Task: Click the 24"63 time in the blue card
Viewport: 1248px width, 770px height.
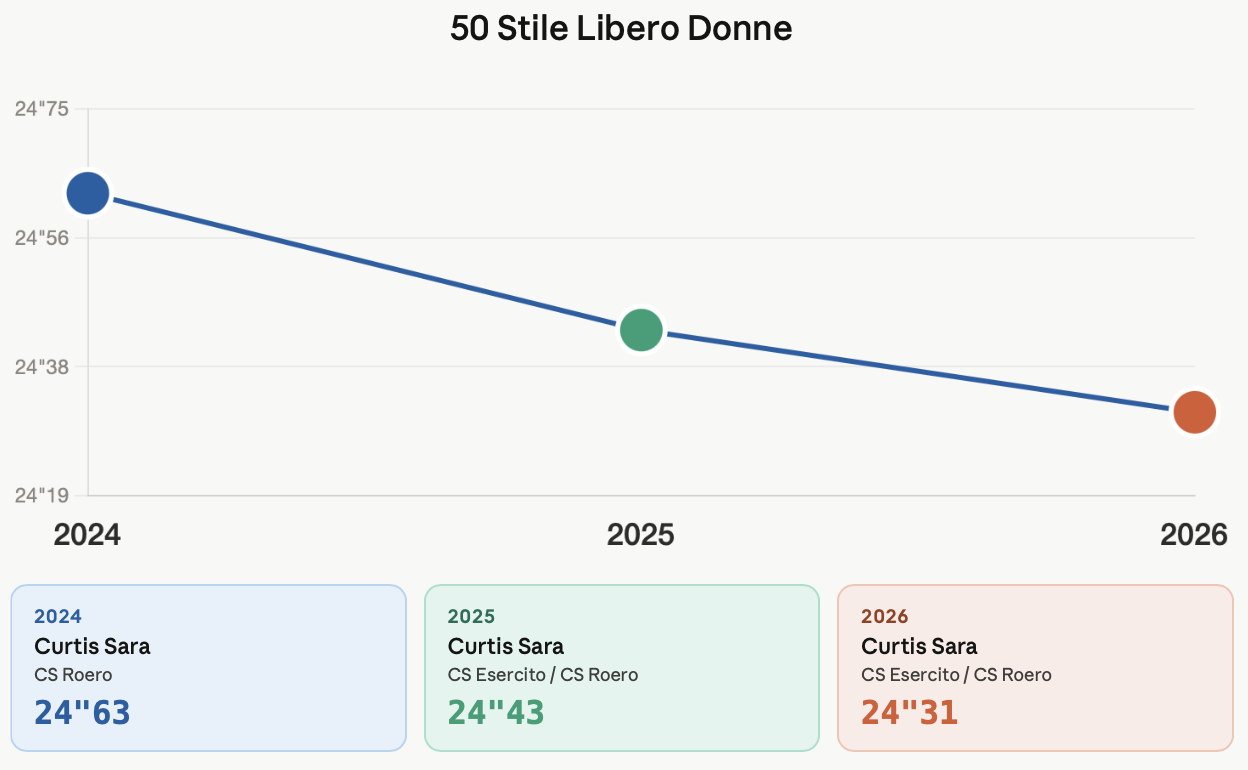Action: (x=82, y=712)
